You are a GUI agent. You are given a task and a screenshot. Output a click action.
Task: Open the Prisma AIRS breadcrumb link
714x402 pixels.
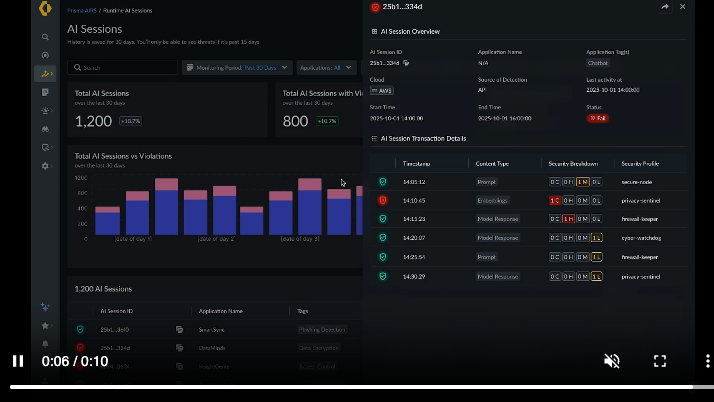(82, 10)
